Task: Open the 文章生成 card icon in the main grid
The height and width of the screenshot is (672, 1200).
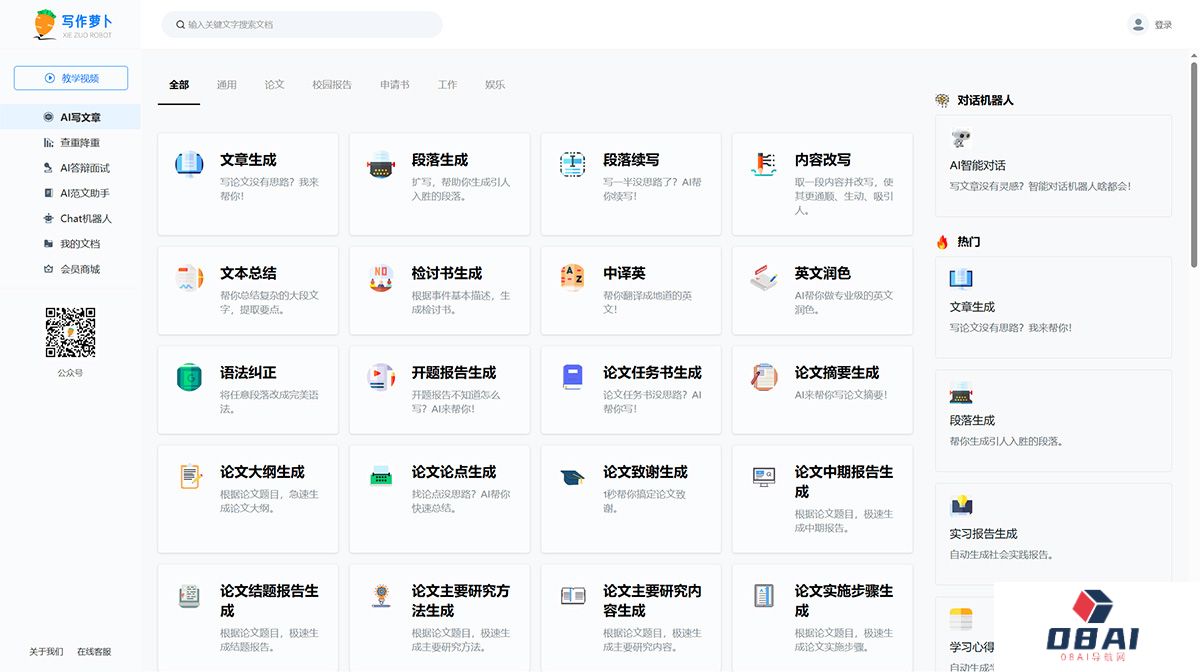Action: [189, 165]
